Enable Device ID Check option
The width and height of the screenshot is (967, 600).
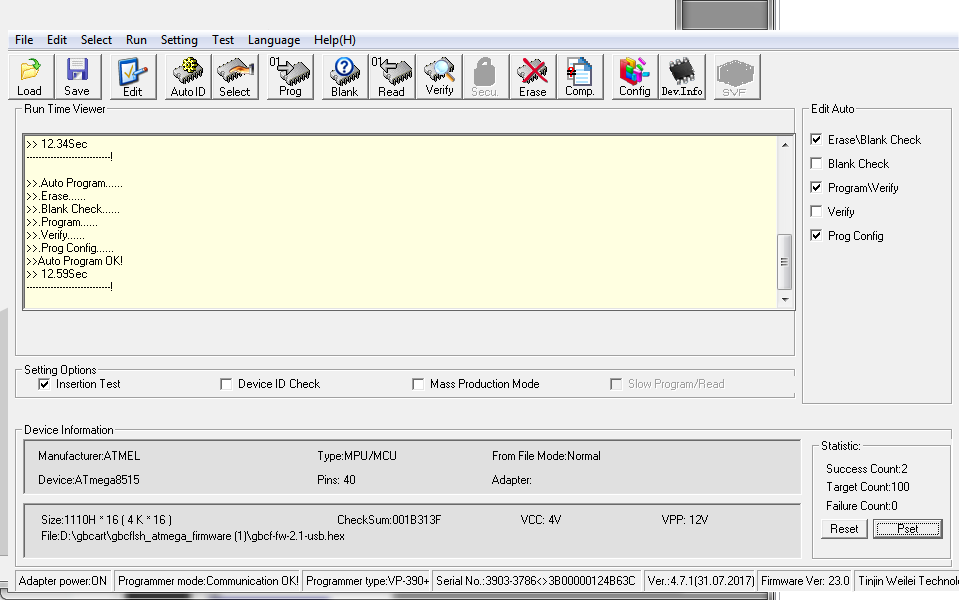[225, 384]
